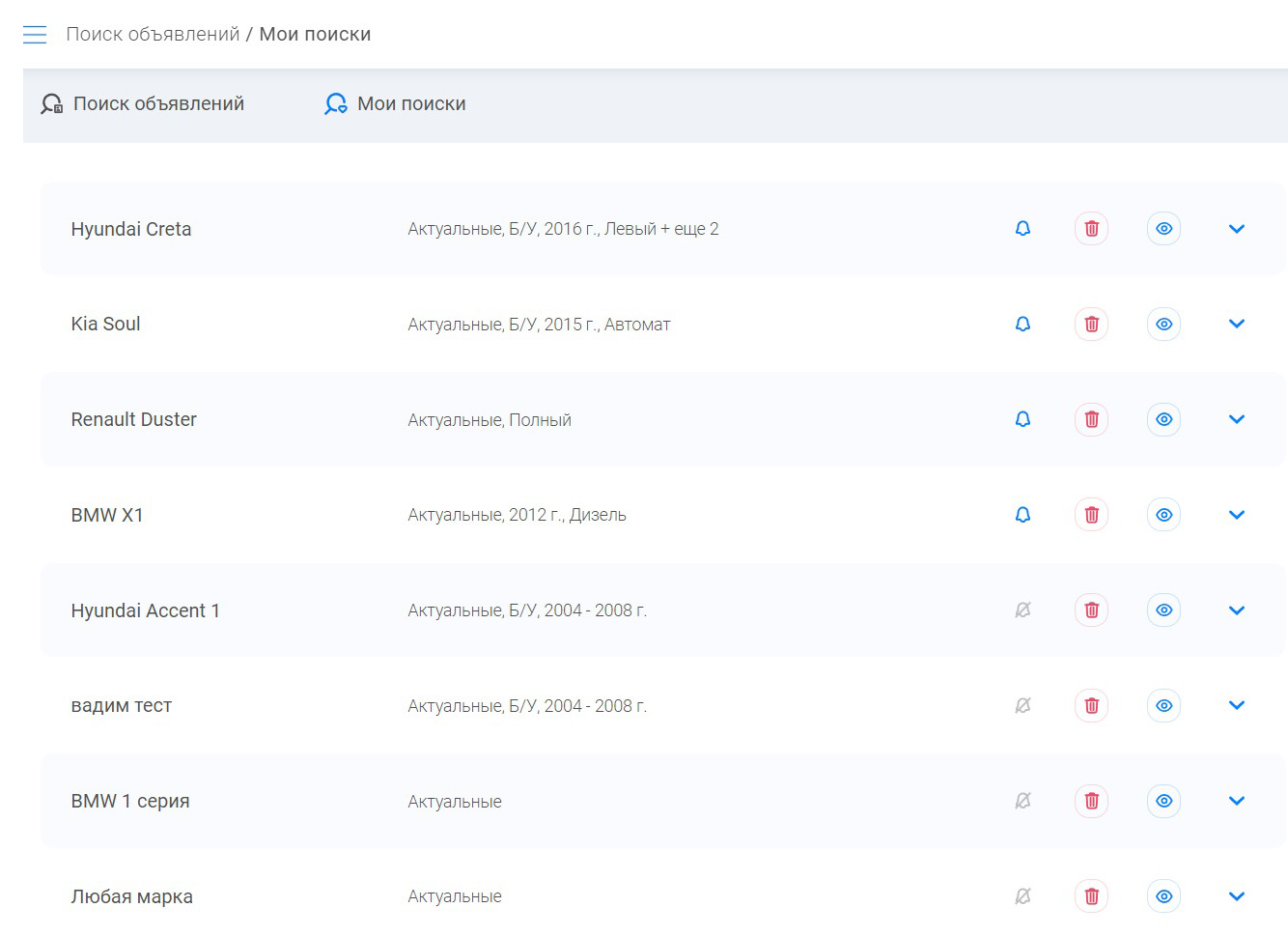View results for BMW X1 search
Image resolution: width=1288 pixels, height=936 pixels.
pyautogui.click(x=1164, y=515)
